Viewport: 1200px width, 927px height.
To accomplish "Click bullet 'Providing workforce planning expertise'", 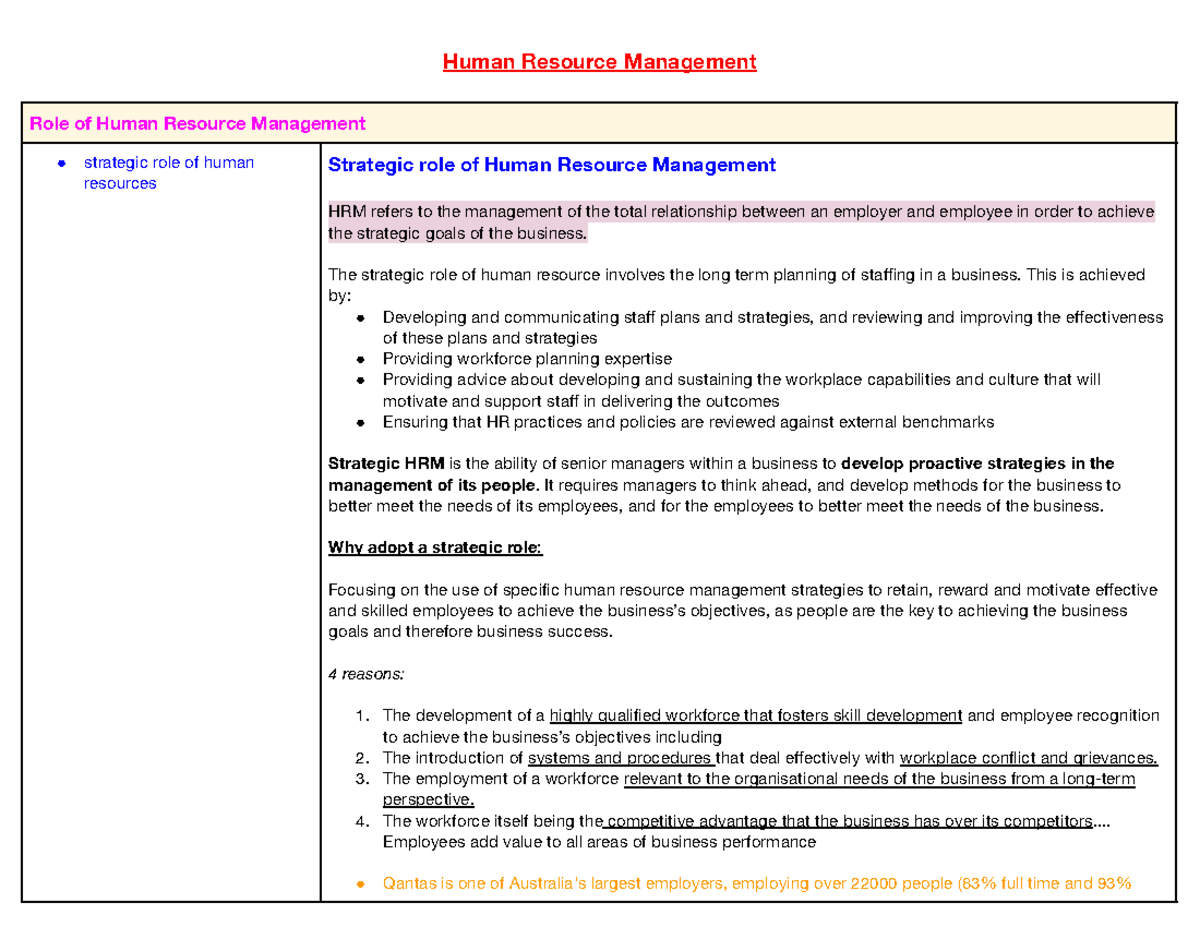I will click(527, 359).
